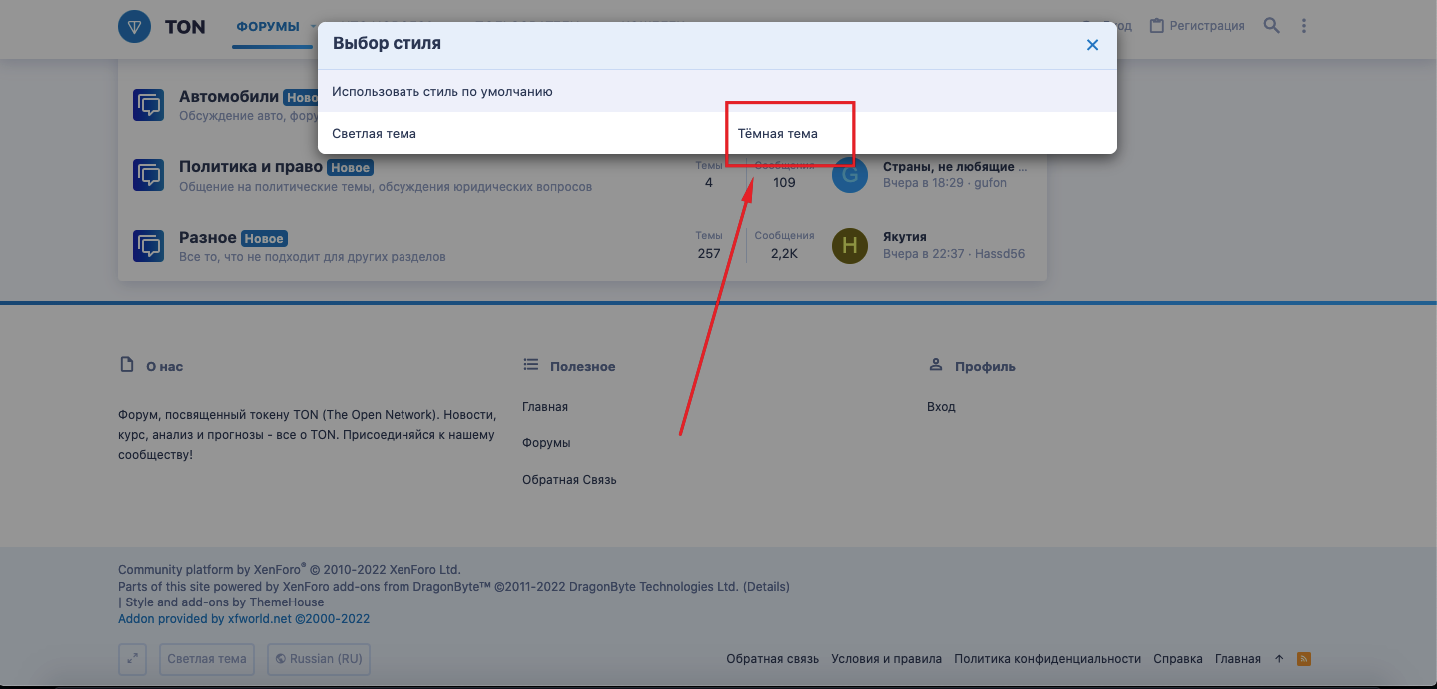
Task: Open the Якутия thread link
Action: 905,237
